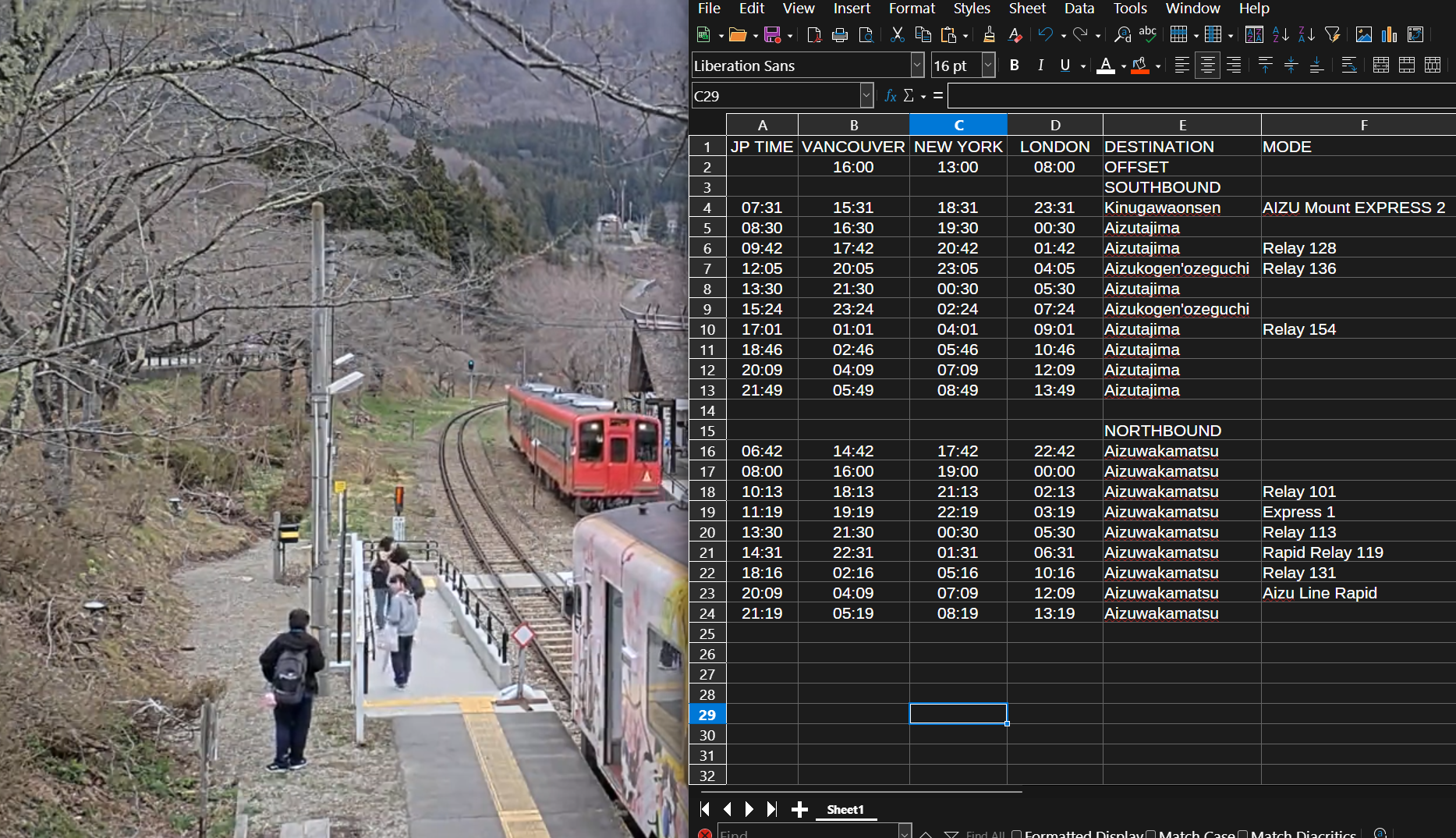
Task: Add a new sheet with plus button
Action: click(x=799, y=809)
